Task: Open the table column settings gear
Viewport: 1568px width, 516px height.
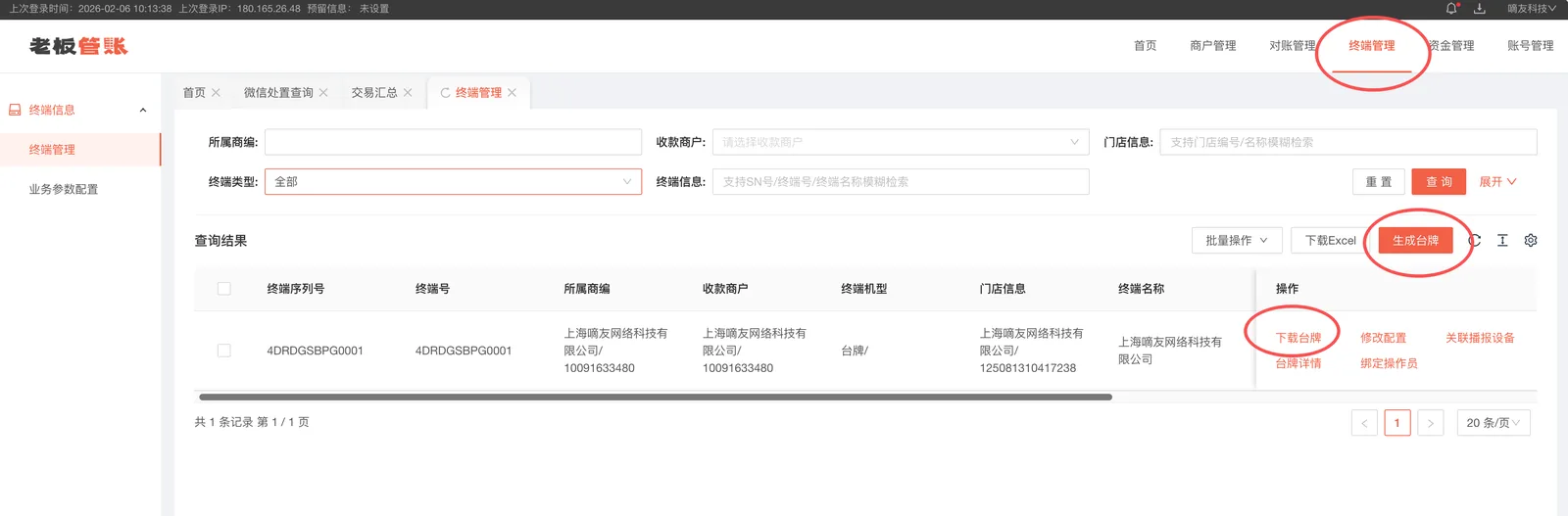Action: click(x=1531, y=240)
